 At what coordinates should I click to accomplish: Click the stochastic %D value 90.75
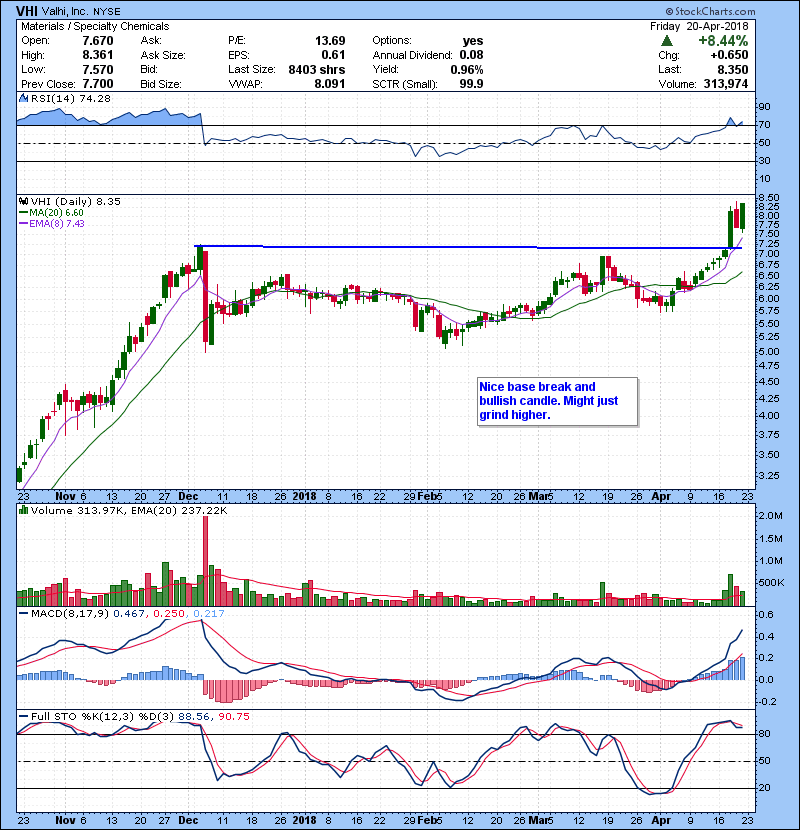pos(233,717)
